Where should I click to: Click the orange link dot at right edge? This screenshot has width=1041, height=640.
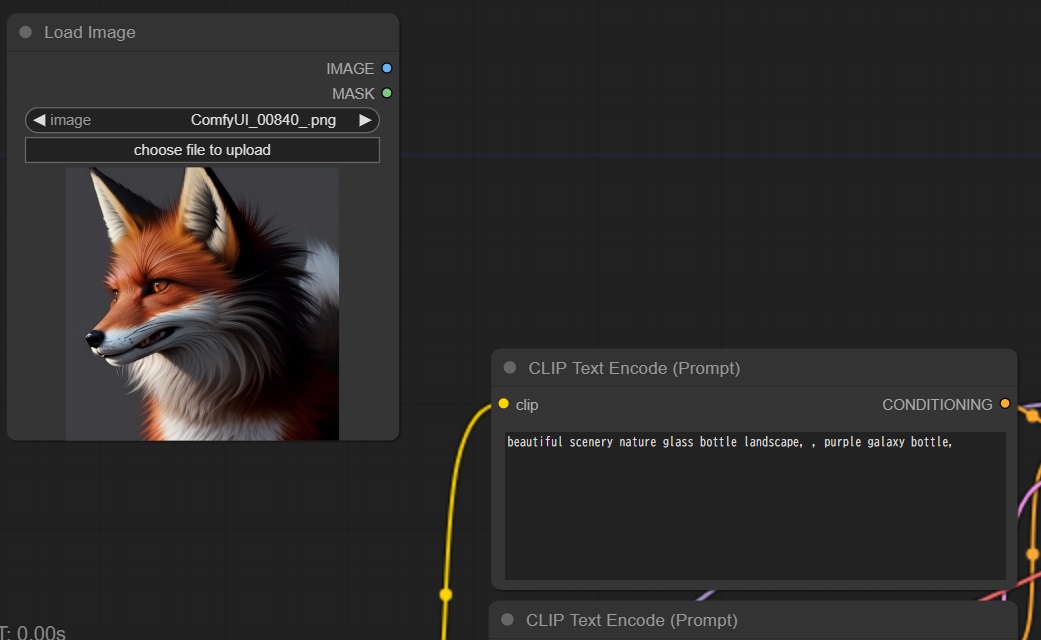click(x=1033, y=553)
